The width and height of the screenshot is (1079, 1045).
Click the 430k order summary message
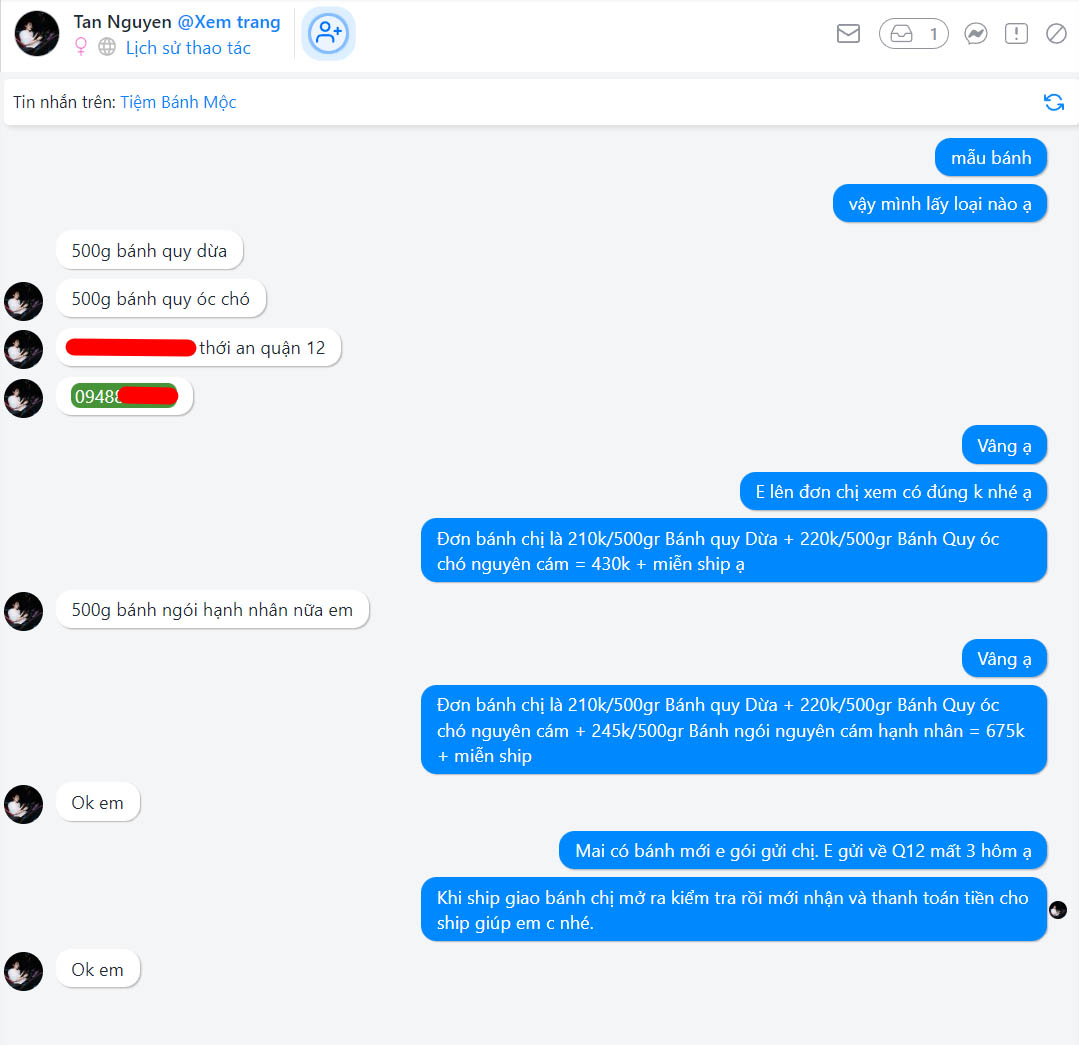pos(734,551)
